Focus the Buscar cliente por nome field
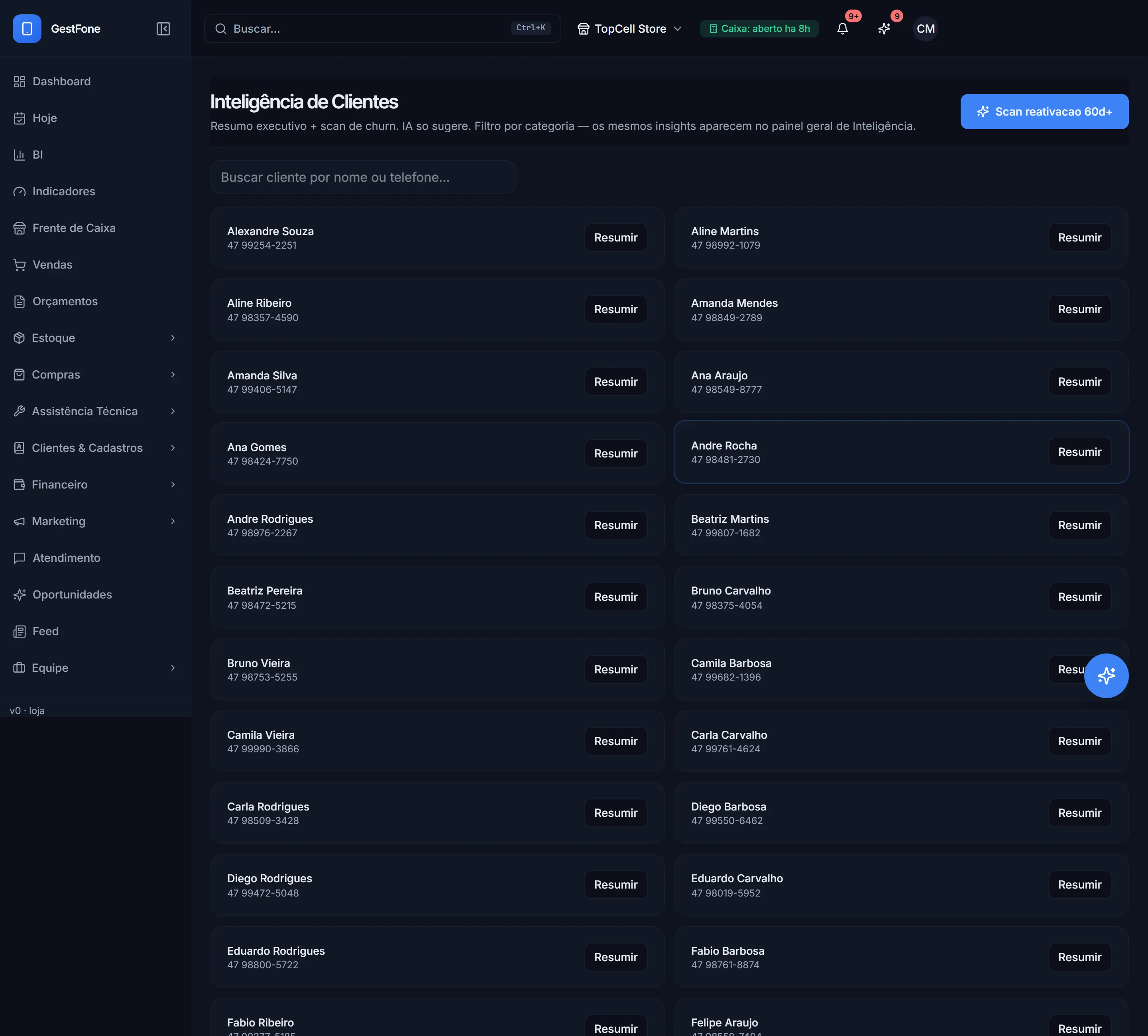 click(363, 177)
